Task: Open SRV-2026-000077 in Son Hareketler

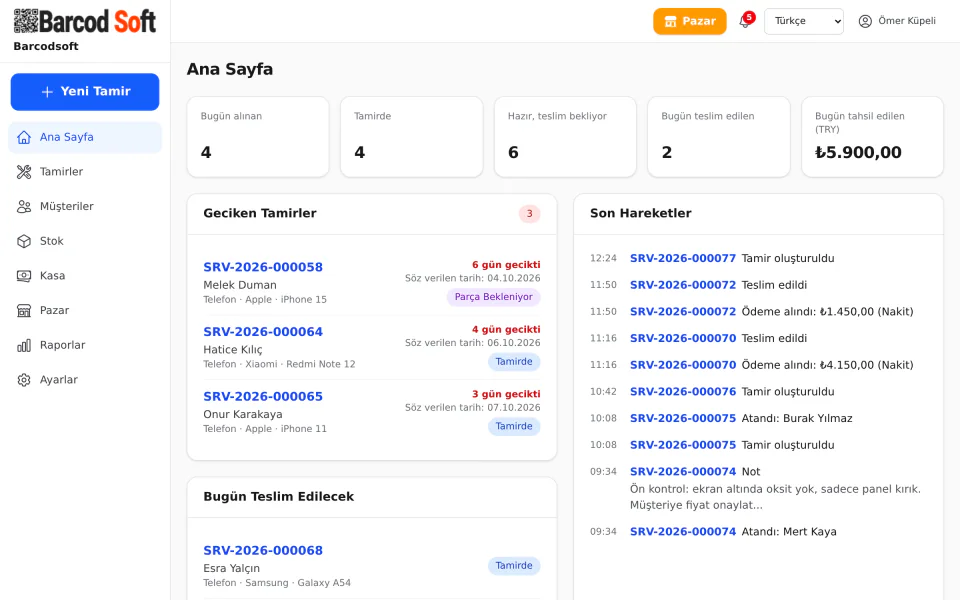Action: (x=683, y=258)
